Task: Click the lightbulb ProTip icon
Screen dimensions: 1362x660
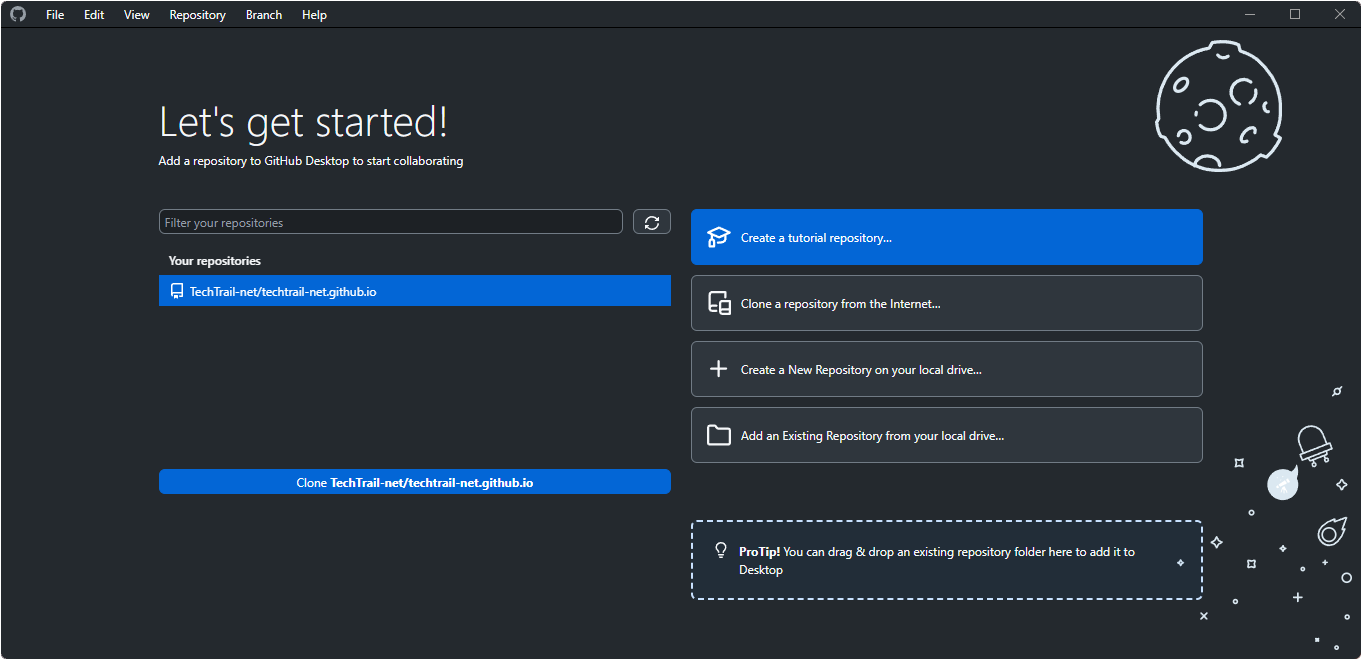Action: click(720, 550)
